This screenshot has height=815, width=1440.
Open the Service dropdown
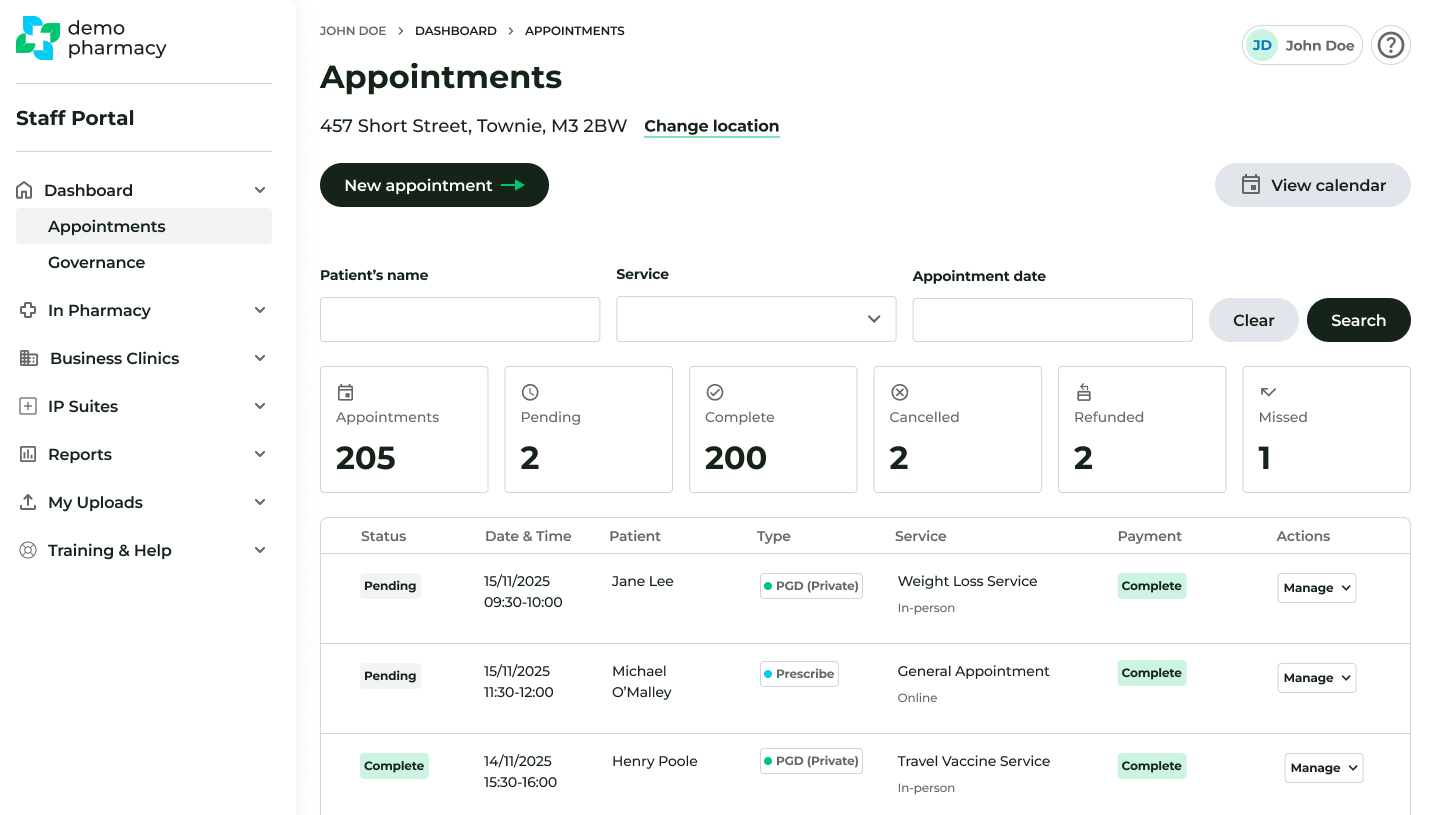[755, 319]
